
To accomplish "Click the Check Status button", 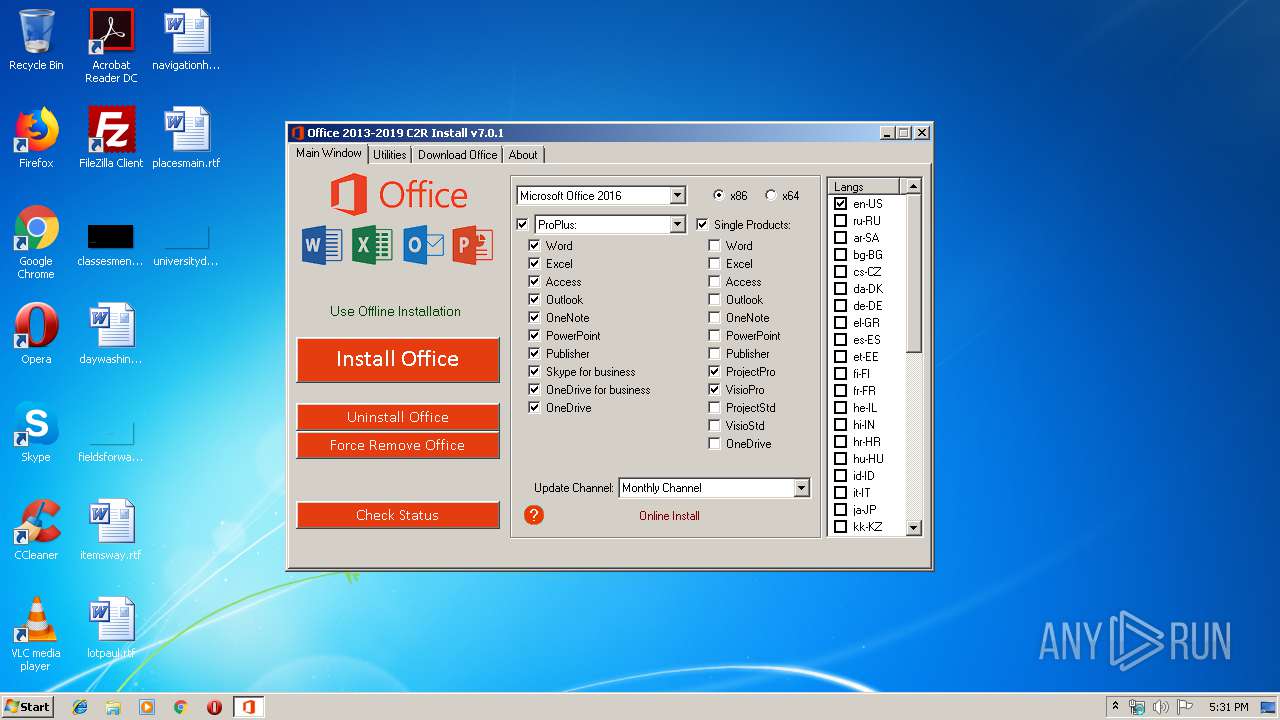I will (x=398, y=515).
